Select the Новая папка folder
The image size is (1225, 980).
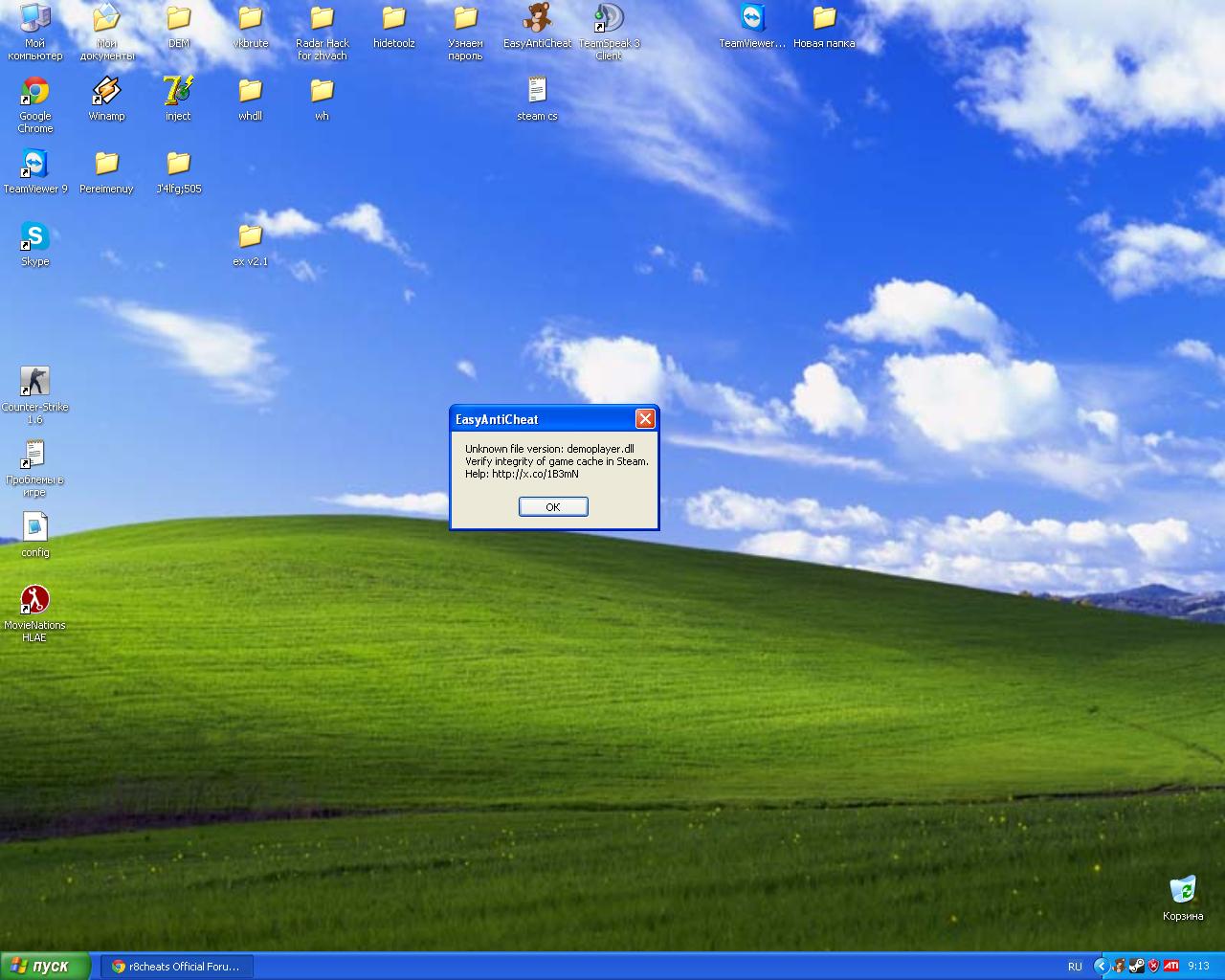pyautogui.click(x=824, y=27)
